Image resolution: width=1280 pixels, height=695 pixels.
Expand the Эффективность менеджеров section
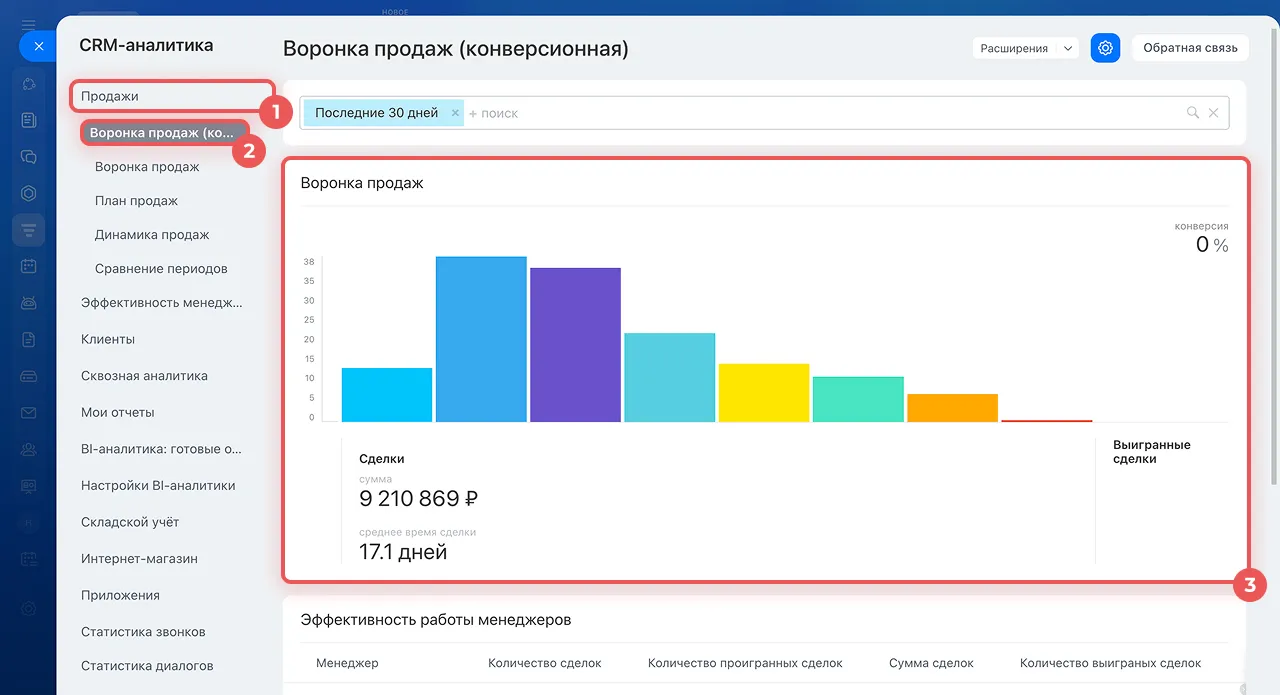[x=162, y=303]
